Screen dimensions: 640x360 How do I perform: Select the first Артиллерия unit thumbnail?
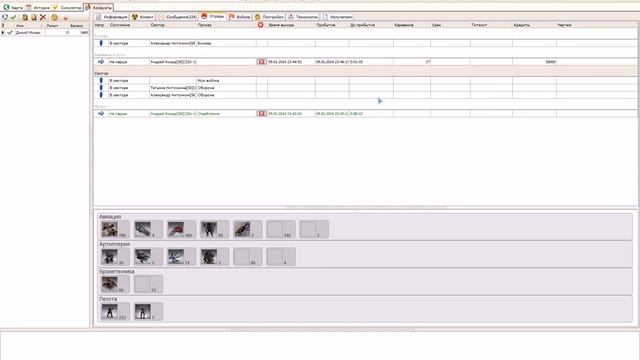coord(110,257)
